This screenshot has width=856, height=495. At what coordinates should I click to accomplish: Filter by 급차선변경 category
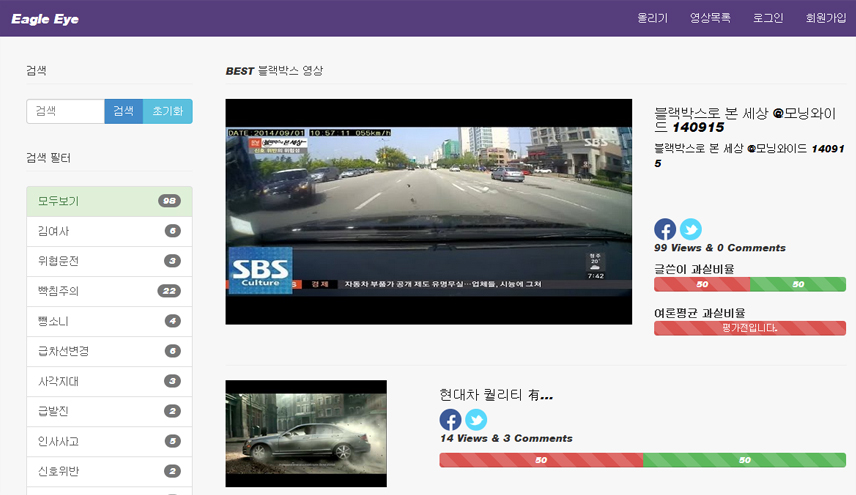tap(109, 351)
